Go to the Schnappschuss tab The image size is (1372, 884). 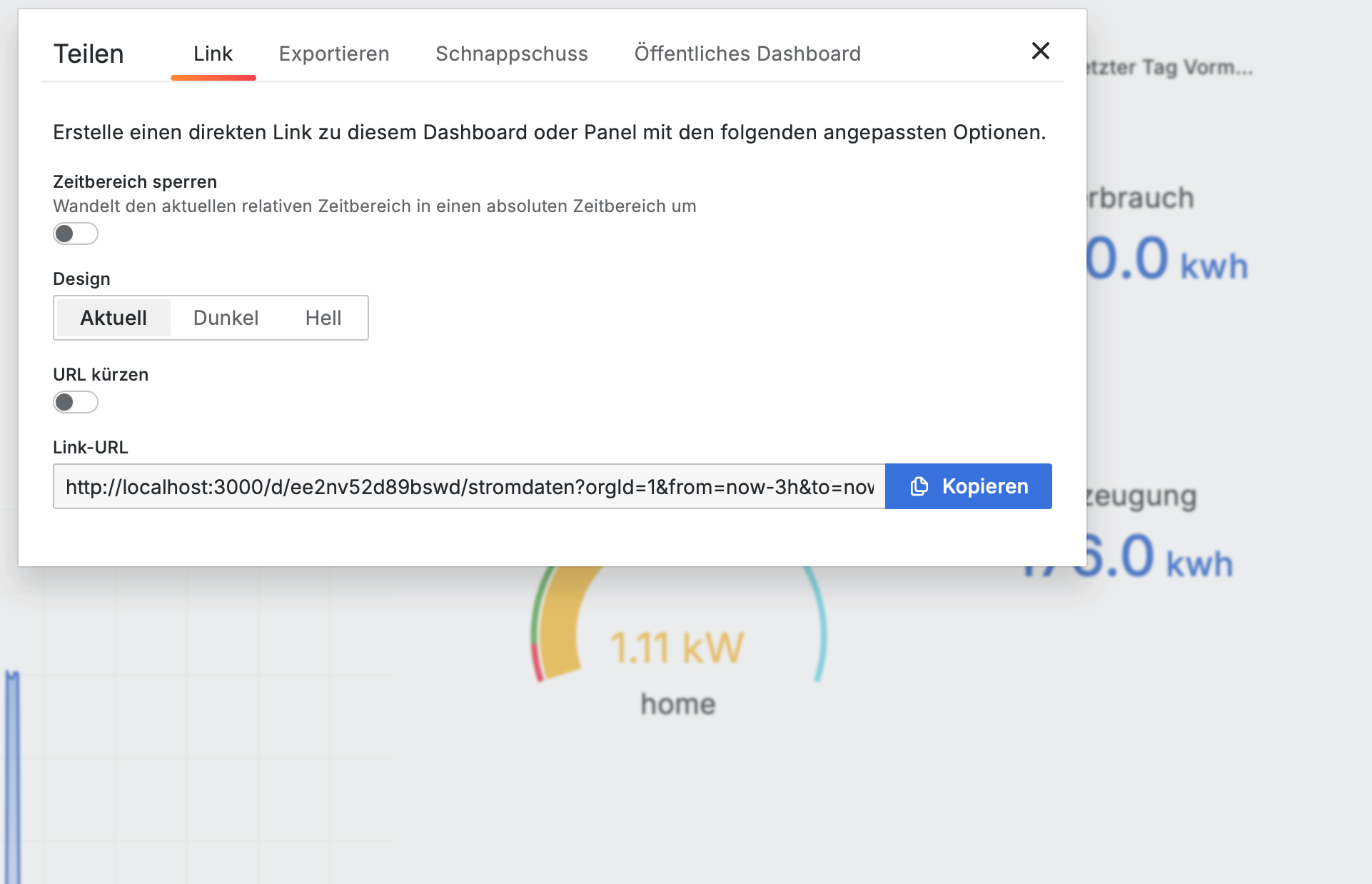512,54
